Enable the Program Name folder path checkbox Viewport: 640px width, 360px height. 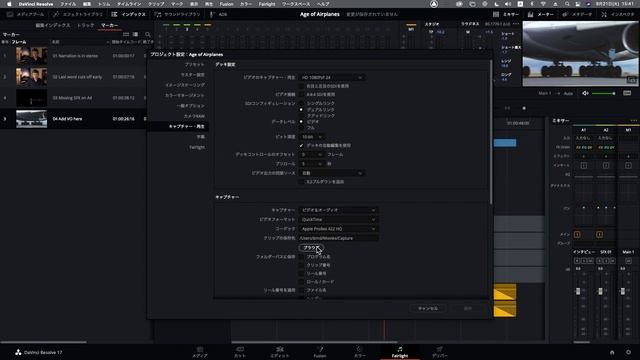point(301,257)
